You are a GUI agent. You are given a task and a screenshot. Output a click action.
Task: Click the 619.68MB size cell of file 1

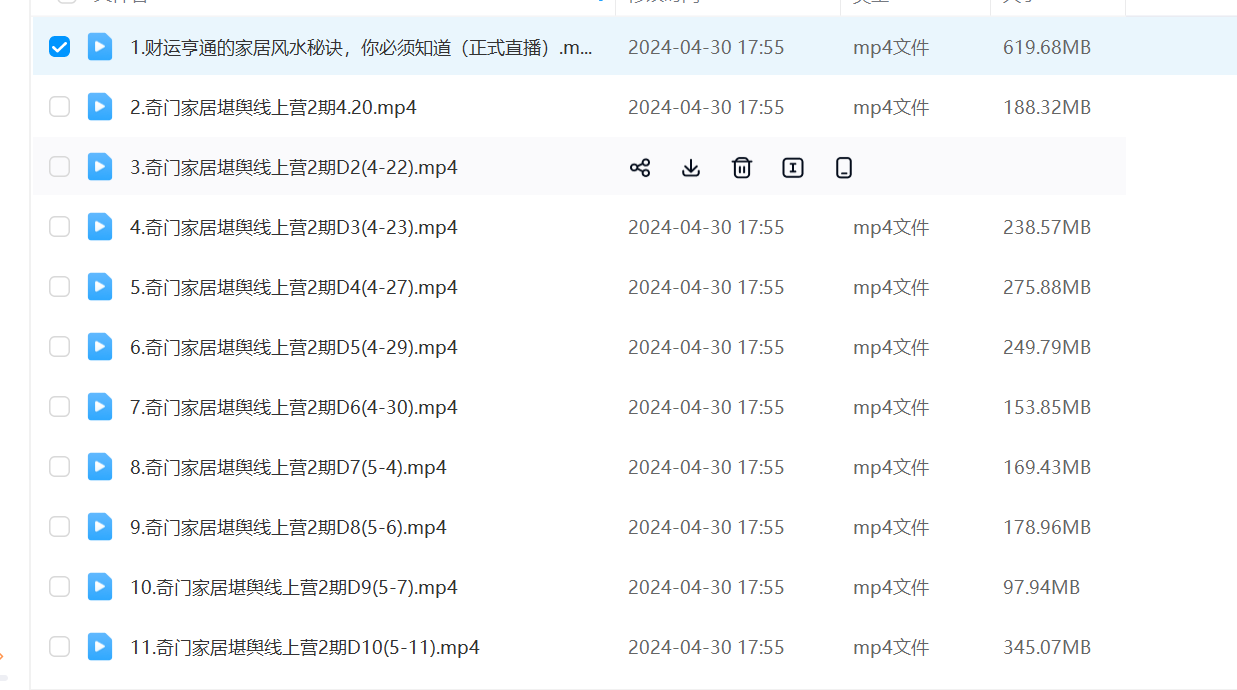point(1046,47)
